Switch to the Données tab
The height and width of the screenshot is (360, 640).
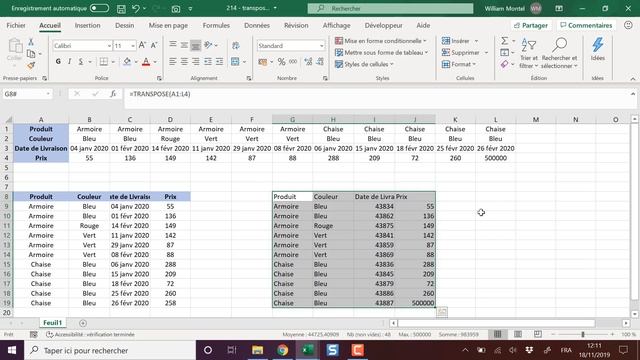coord(257,25)
